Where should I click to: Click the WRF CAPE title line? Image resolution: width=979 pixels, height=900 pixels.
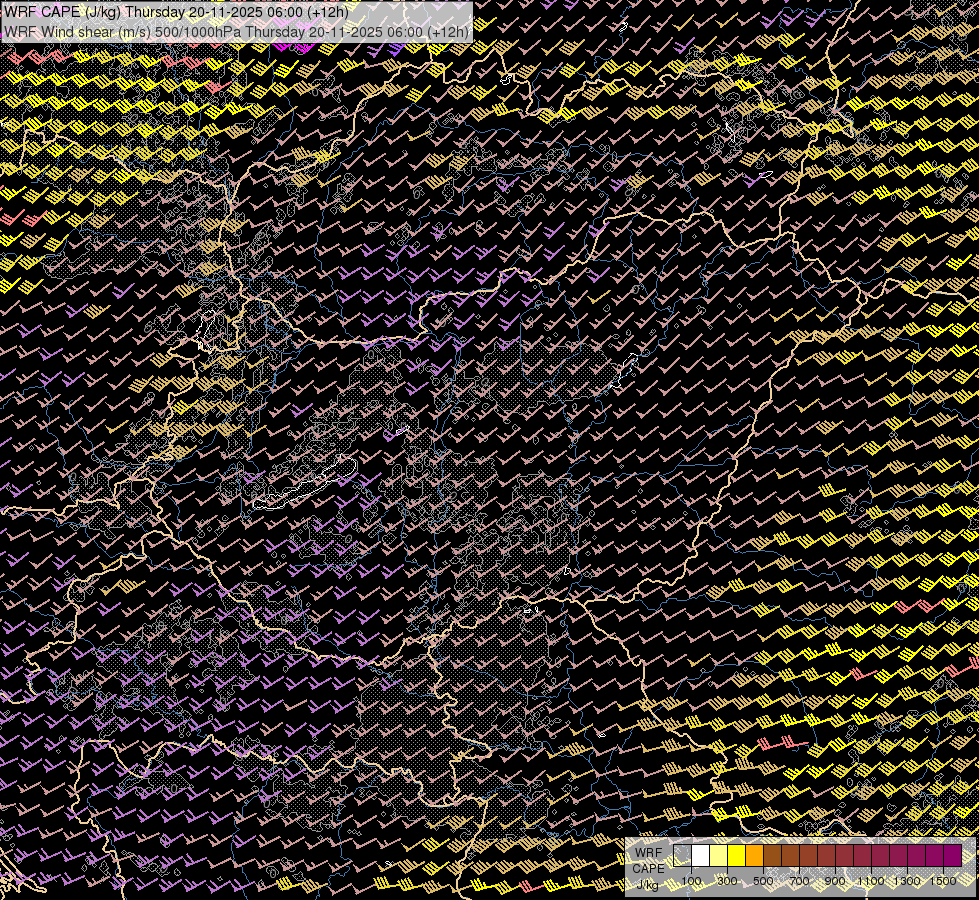pos(176,12)
